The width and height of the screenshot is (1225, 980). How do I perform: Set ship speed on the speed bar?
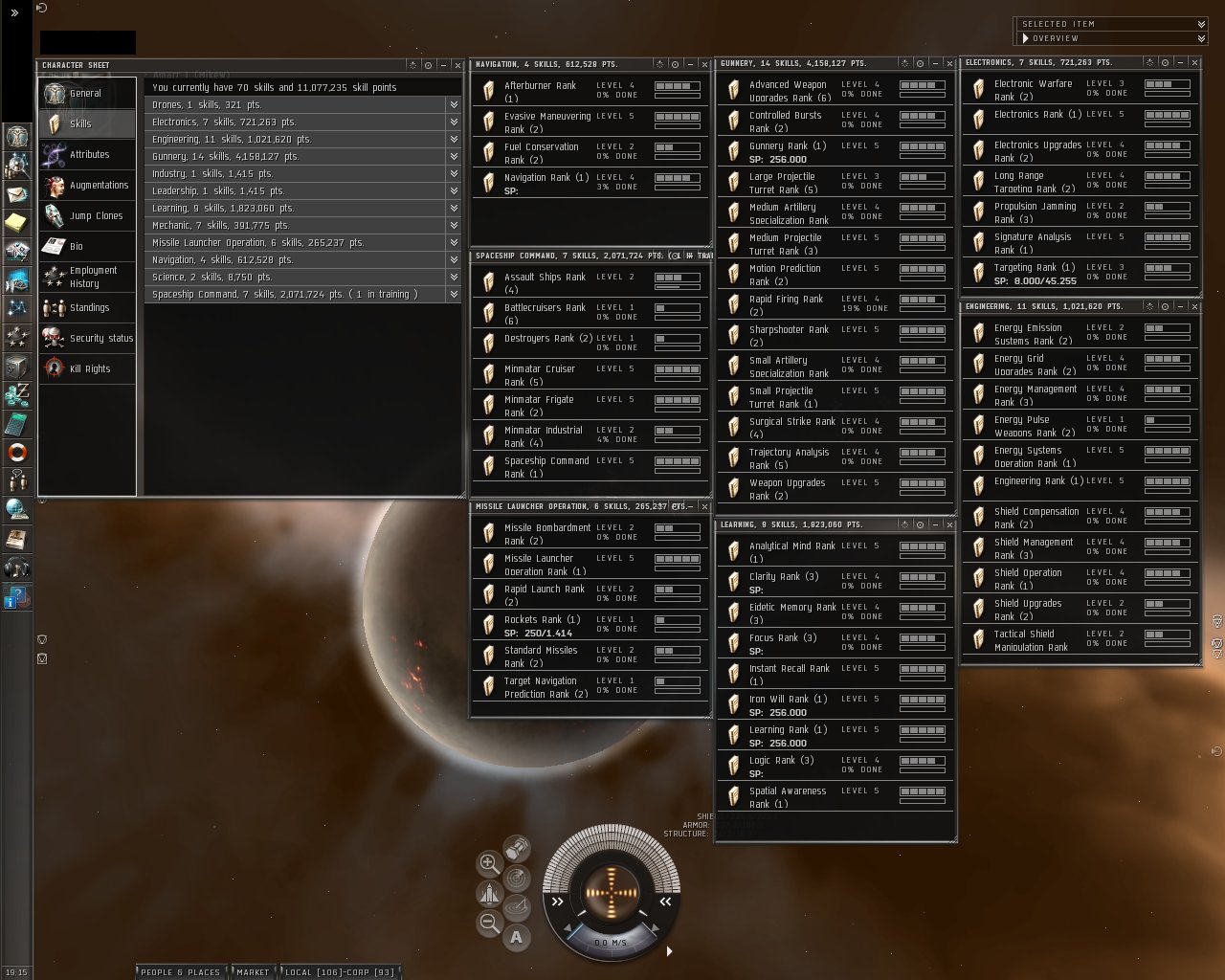pyautogui.click(x=611, y=942)
